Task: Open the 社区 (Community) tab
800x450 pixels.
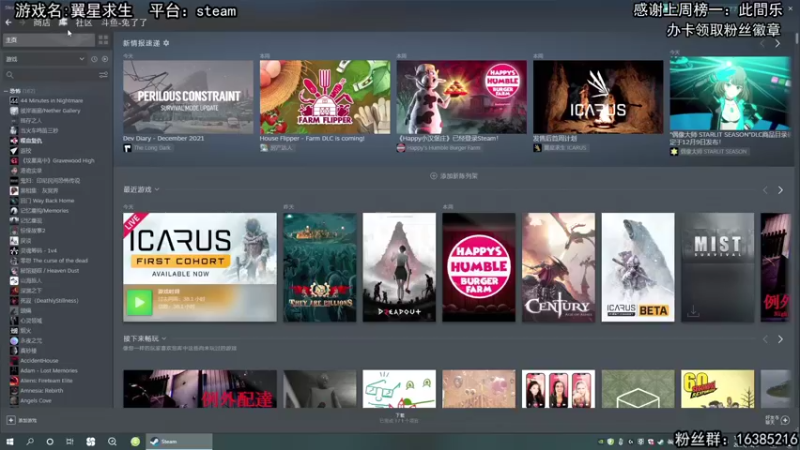Action: point(84,22)
